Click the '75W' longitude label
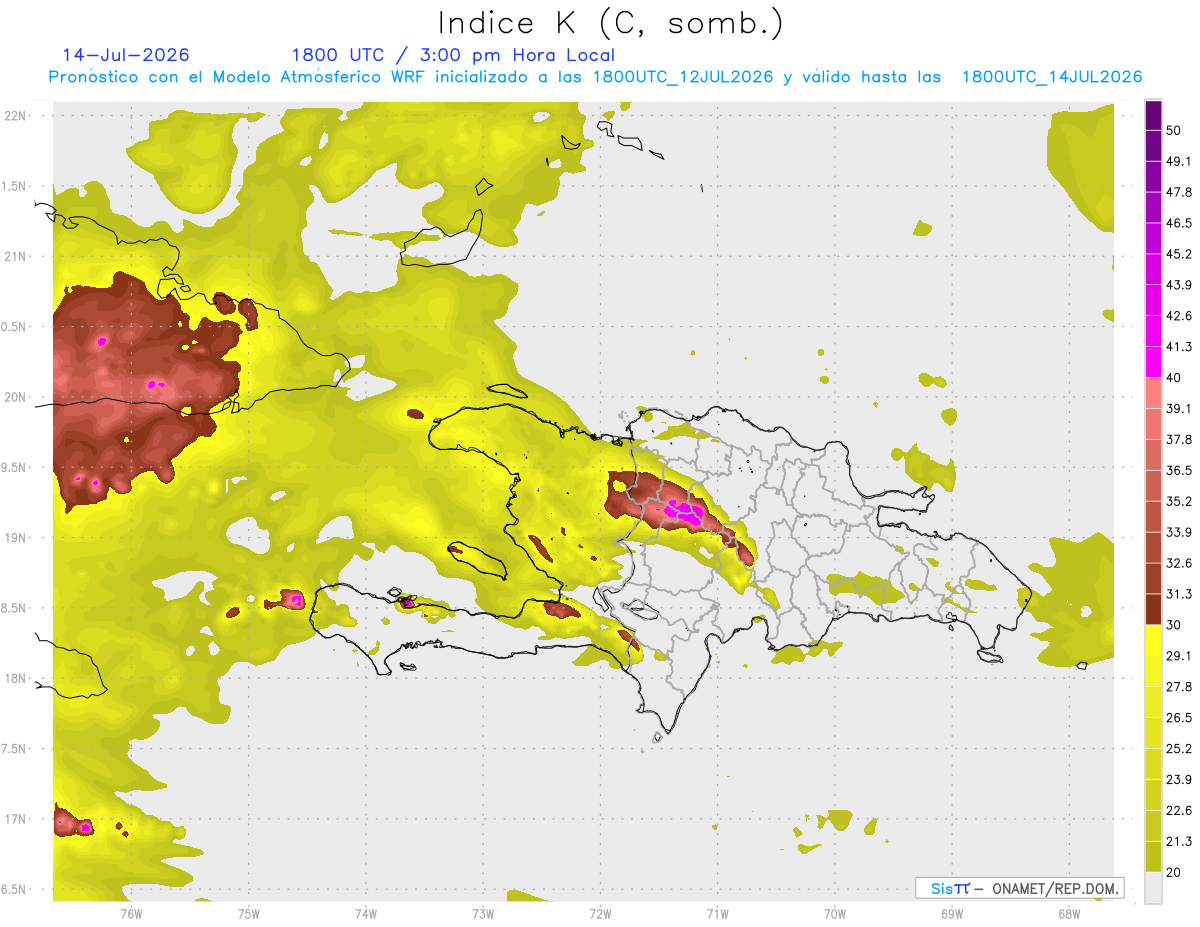The height and width of the screenshot is (927, 1200). 248,913
